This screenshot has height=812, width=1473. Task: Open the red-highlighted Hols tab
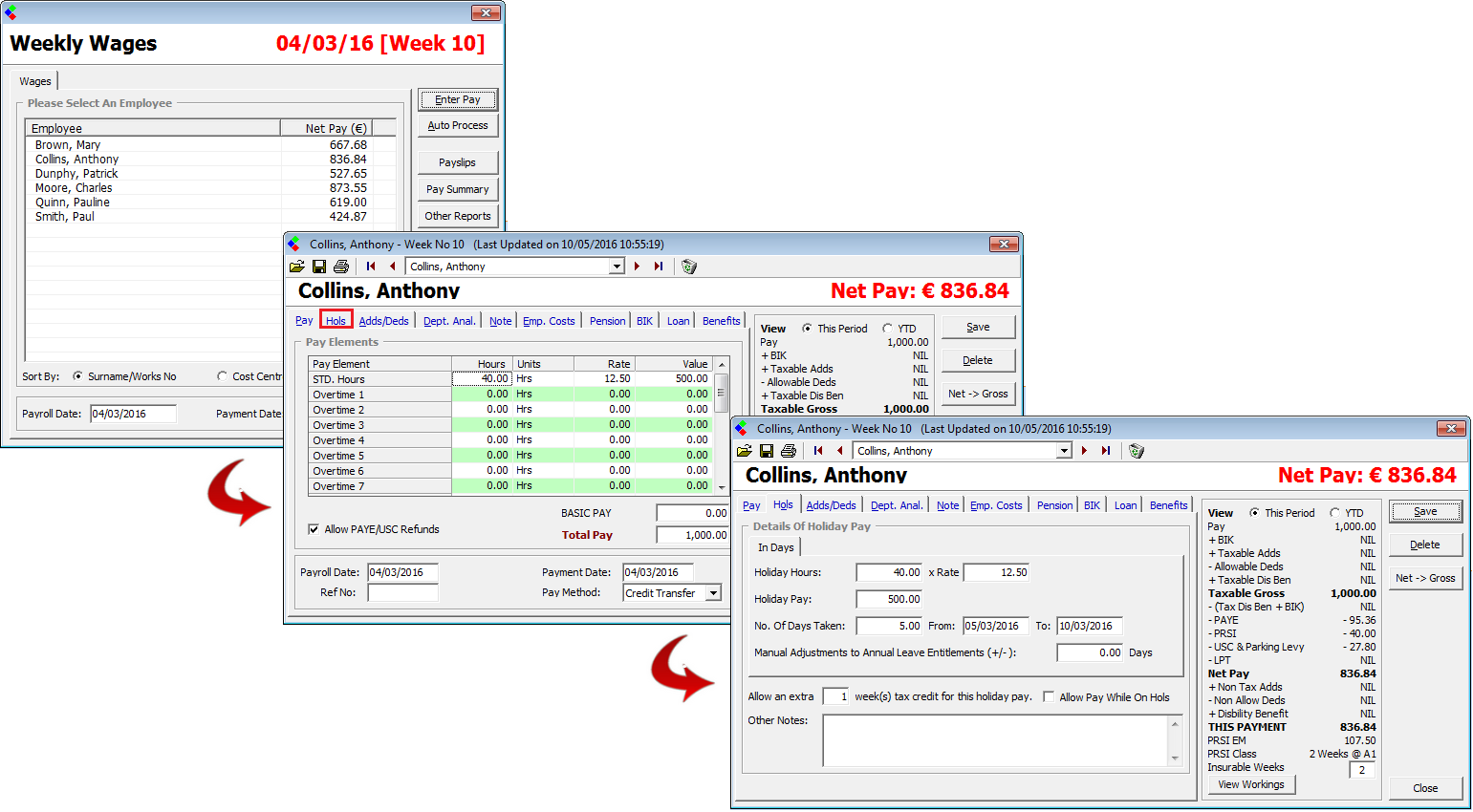click(336, 320)
